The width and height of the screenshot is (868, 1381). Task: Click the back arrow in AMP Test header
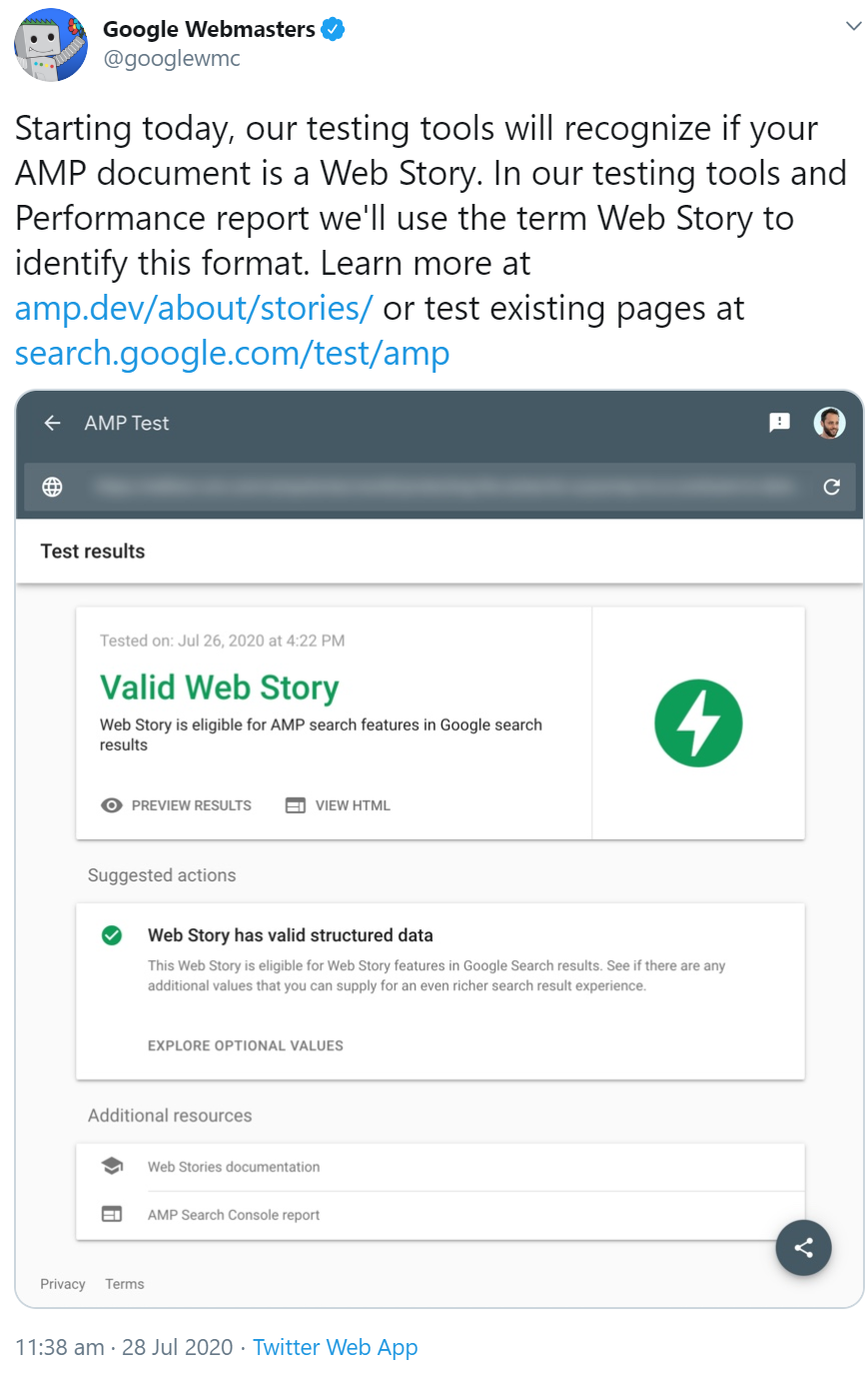52,423
